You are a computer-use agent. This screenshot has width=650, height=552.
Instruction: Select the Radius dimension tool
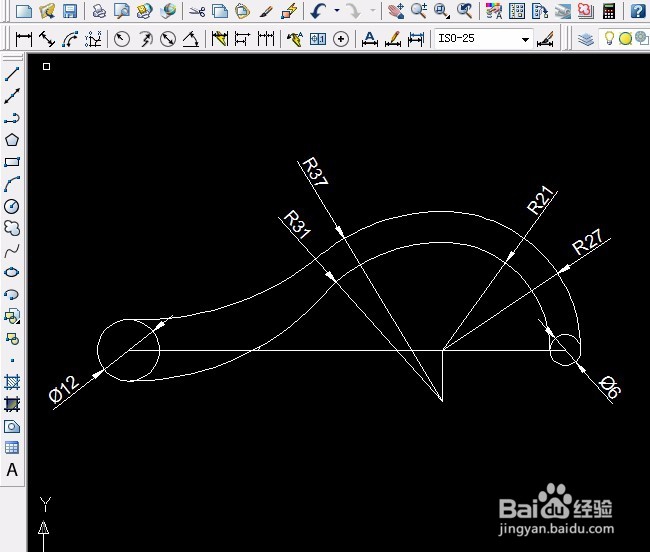pos(122,39)
